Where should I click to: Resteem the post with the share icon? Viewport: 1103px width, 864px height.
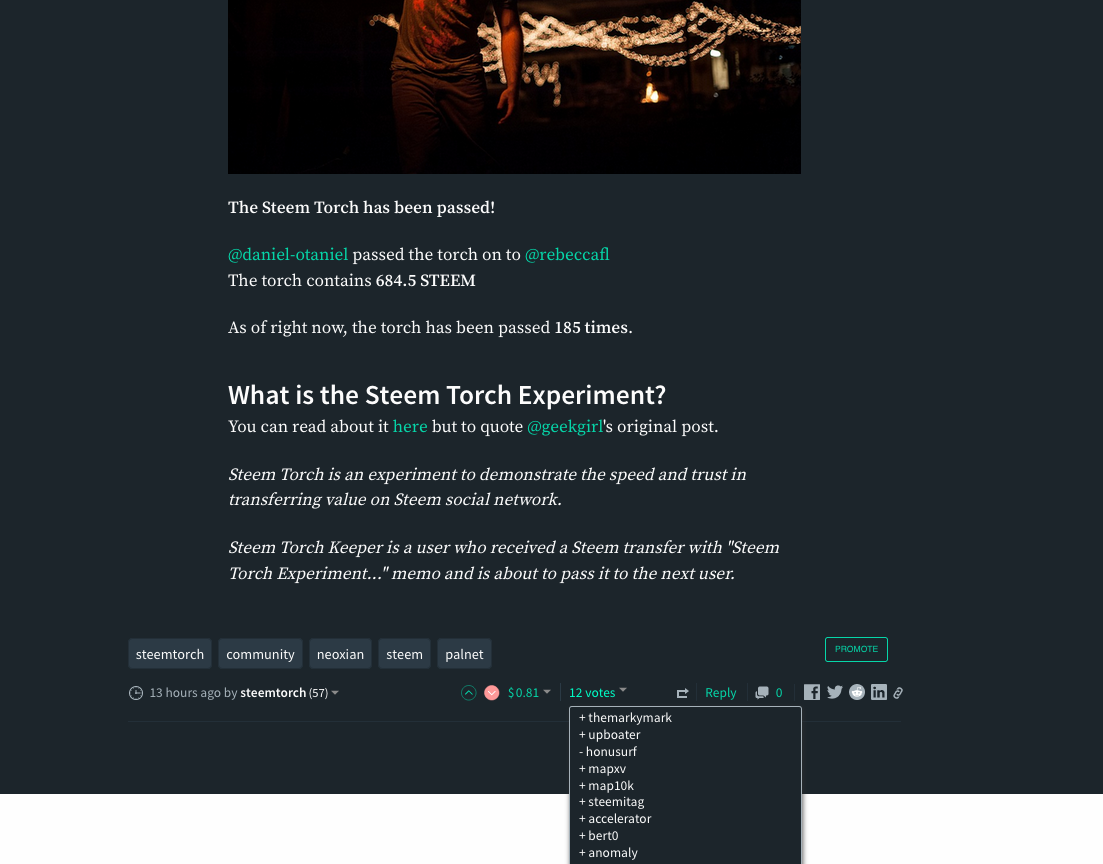tap(682, 693)
